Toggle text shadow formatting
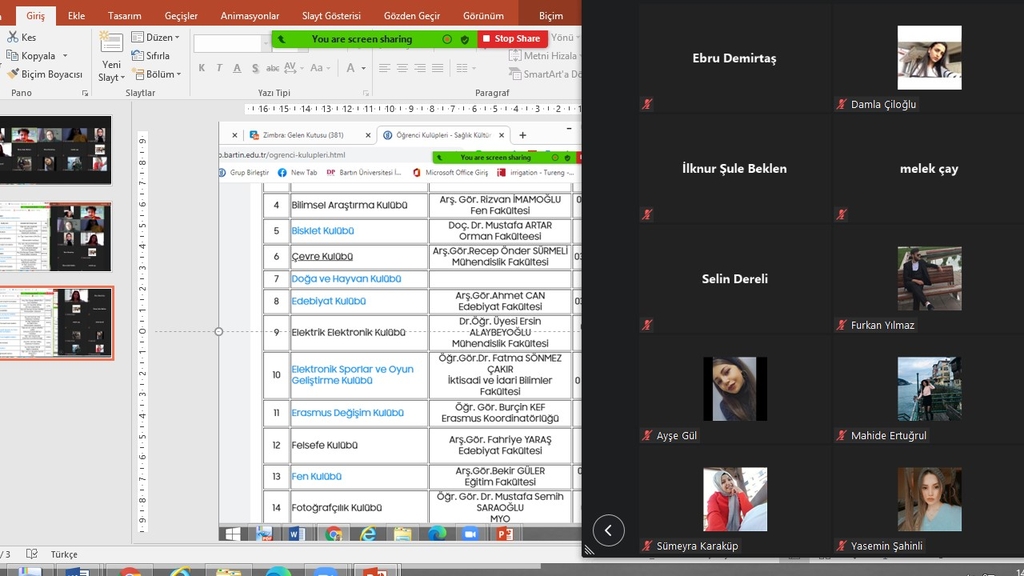This screenshot has width=1024, height=576. [x=255, y=68]
